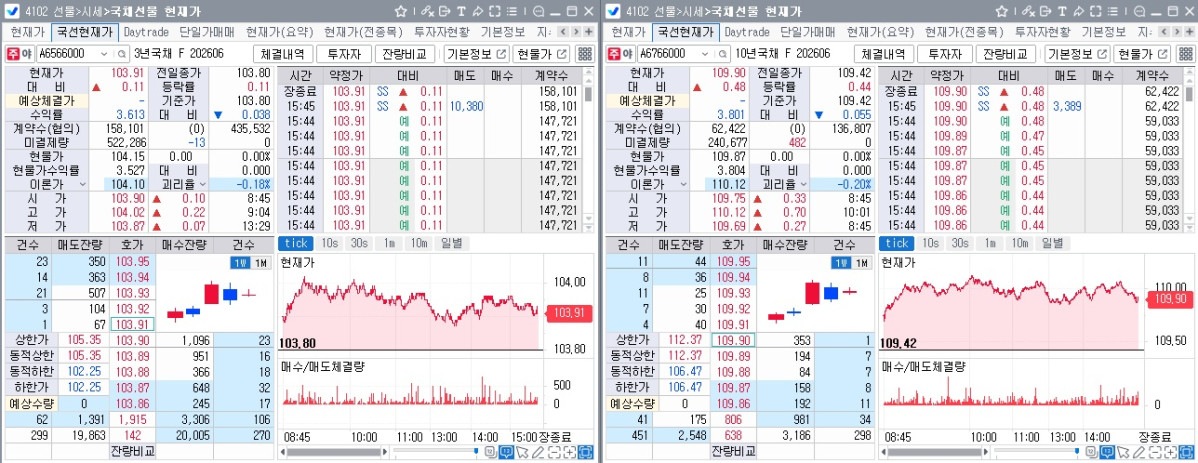Click the 103.91 price cell in the left order book

click(x=131, y=324)
